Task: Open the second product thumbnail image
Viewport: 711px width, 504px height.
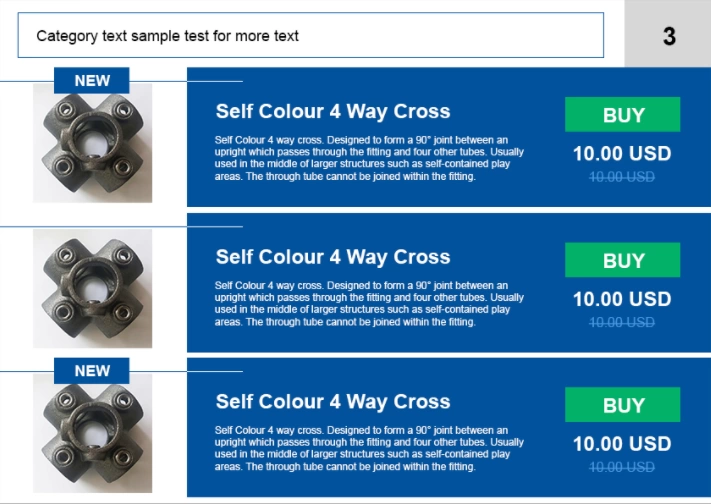Action: click(93, 288)
